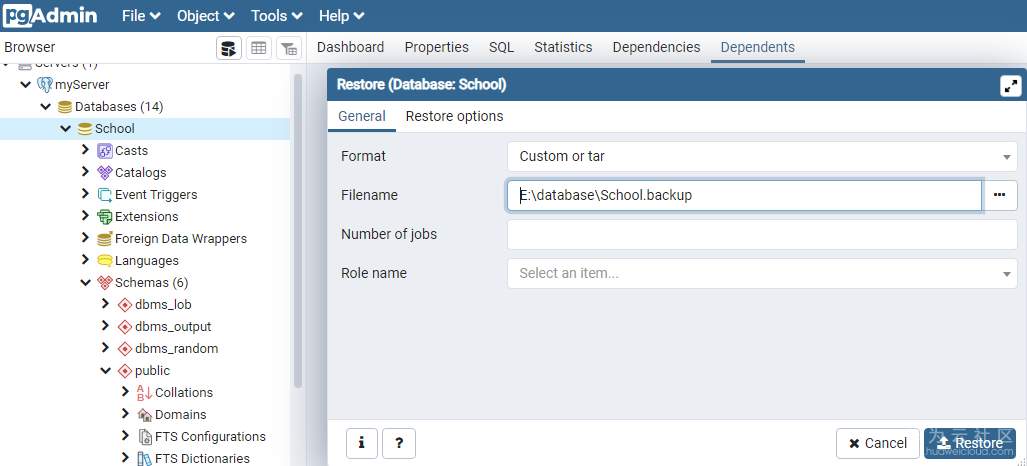Click the School database icon in tree
1027x466 pixels.
coord(85,129)
